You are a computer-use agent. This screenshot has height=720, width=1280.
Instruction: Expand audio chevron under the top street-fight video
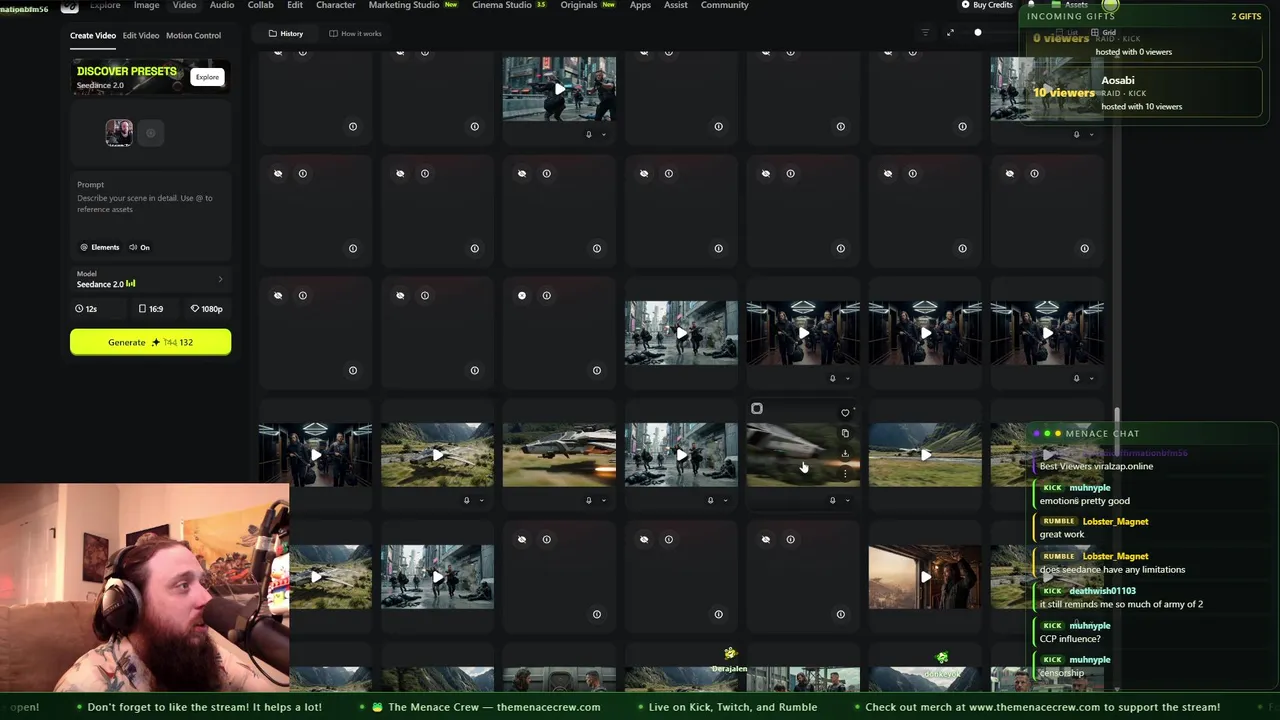(x=603, y=134)
